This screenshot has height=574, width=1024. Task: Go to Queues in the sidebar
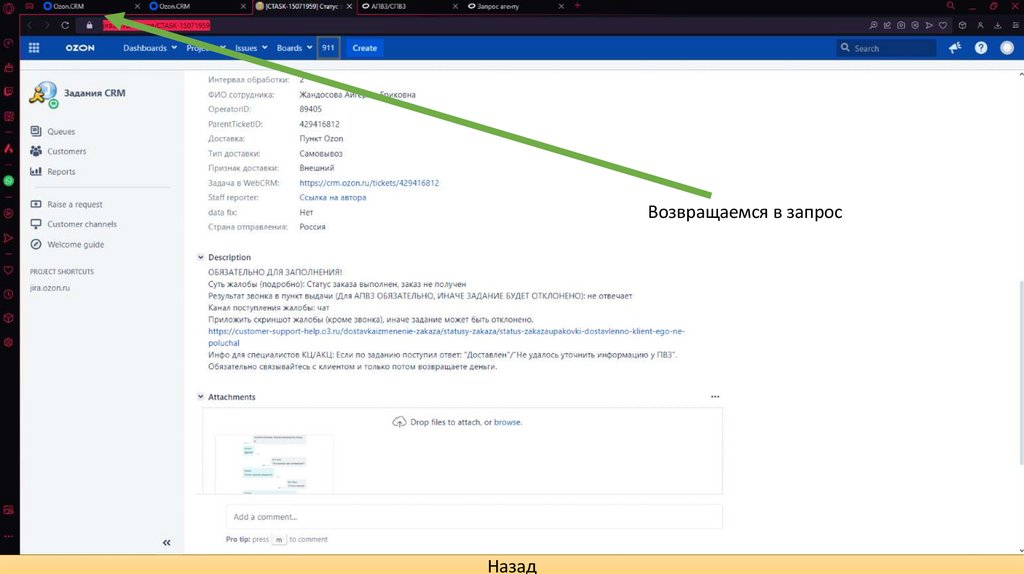tap(61, 131)
